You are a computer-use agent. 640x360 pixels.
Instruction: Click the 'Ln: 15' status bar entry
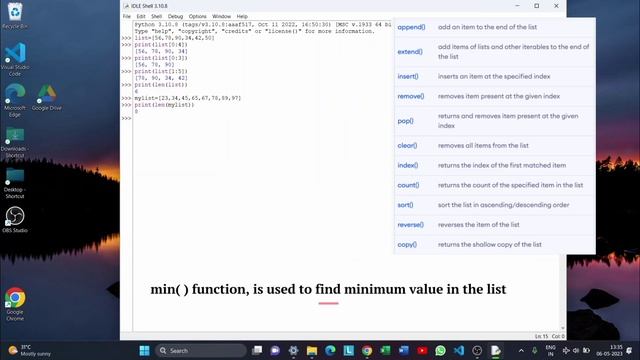coord(541,336)
